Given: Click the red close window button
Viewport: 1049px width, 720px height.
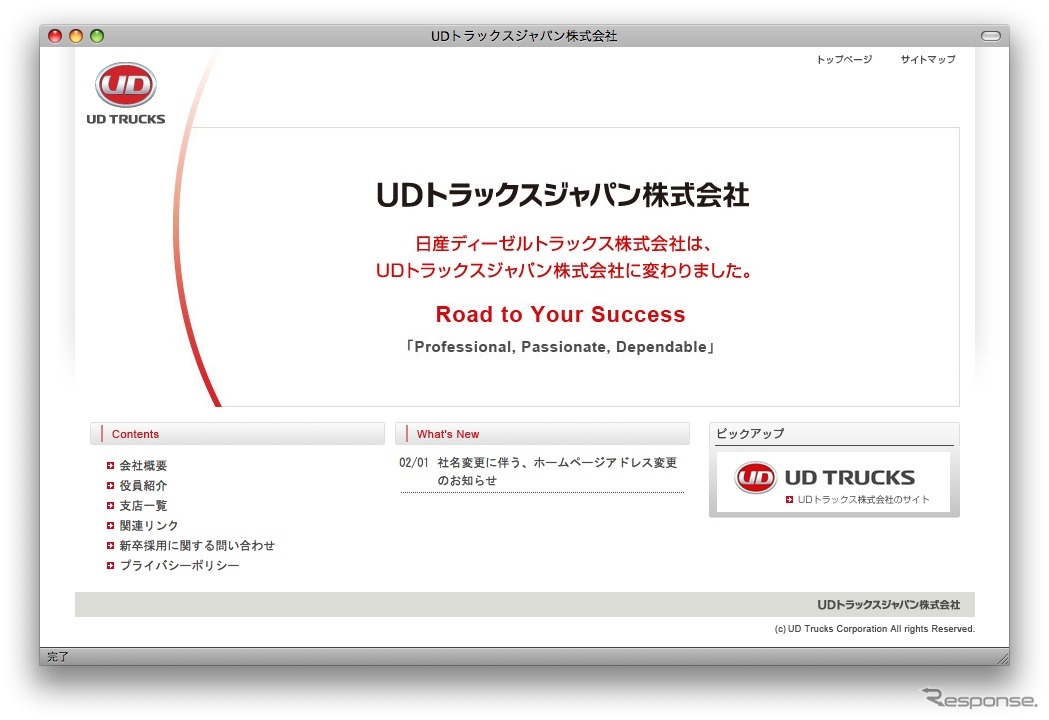Looking at the screenshot, I should [56, 36].
